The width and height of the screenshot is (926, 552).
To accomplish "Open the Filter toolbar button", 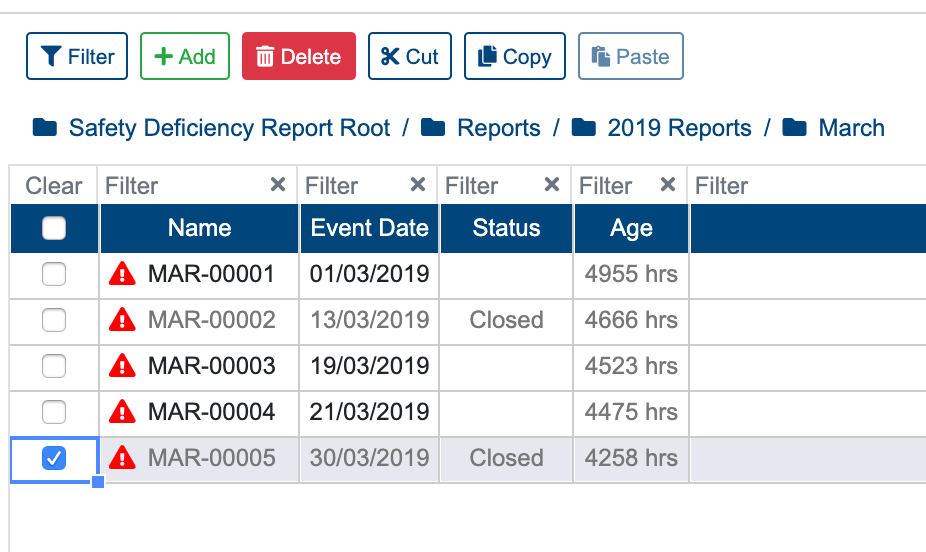I will (77, 56).
